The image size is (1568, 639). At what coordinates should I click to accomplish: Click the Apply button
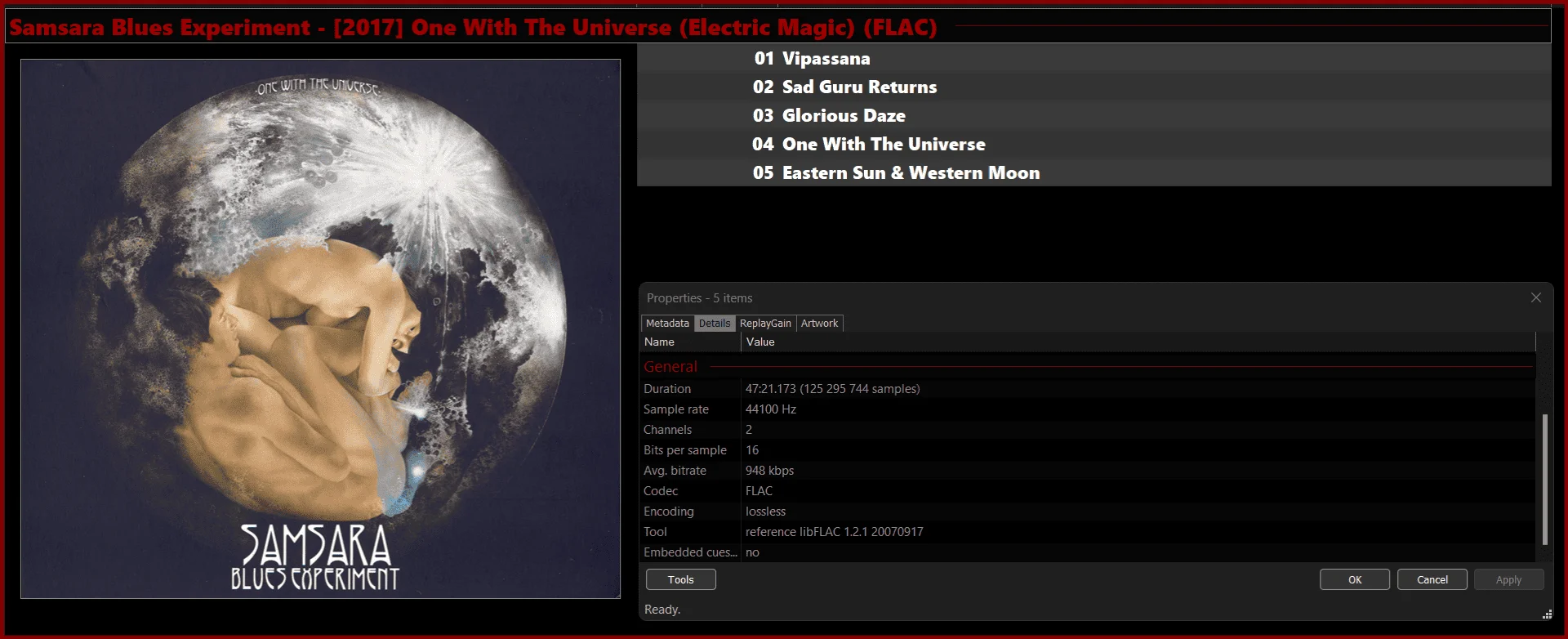(x=1508, y=579)
